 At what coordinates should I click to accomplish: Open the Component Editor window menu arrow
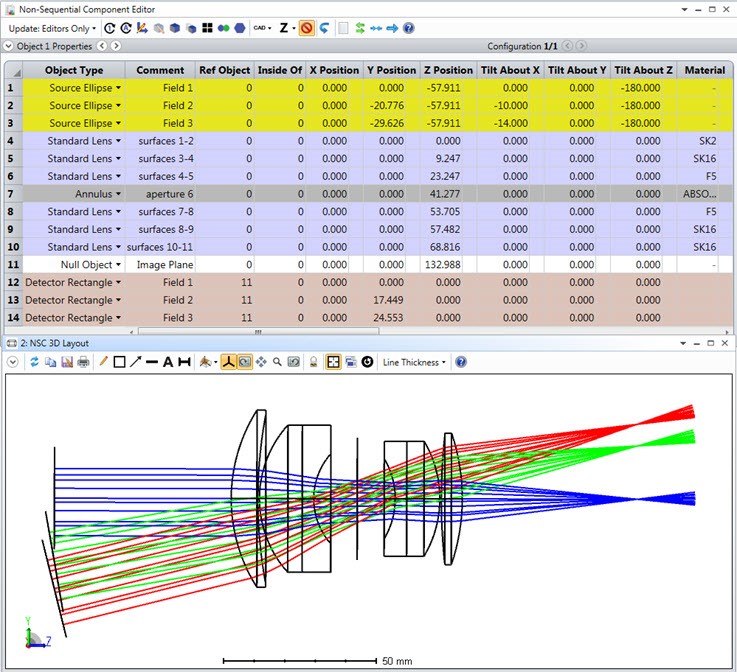(684, 9)
